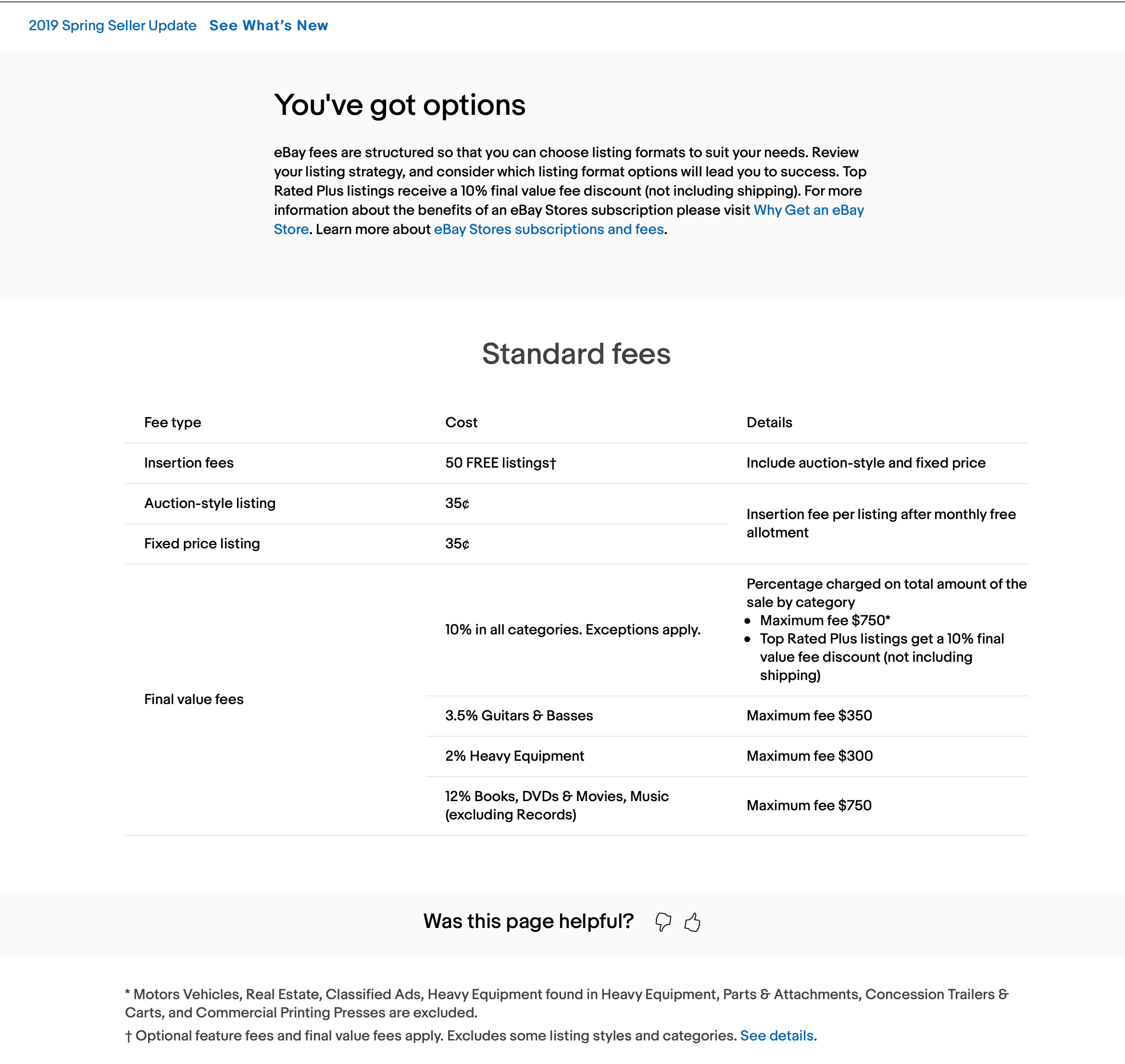The width and height of the screenshot is (1125, 1064).
Task: Click the thumbs up icon
Action: 692,922
